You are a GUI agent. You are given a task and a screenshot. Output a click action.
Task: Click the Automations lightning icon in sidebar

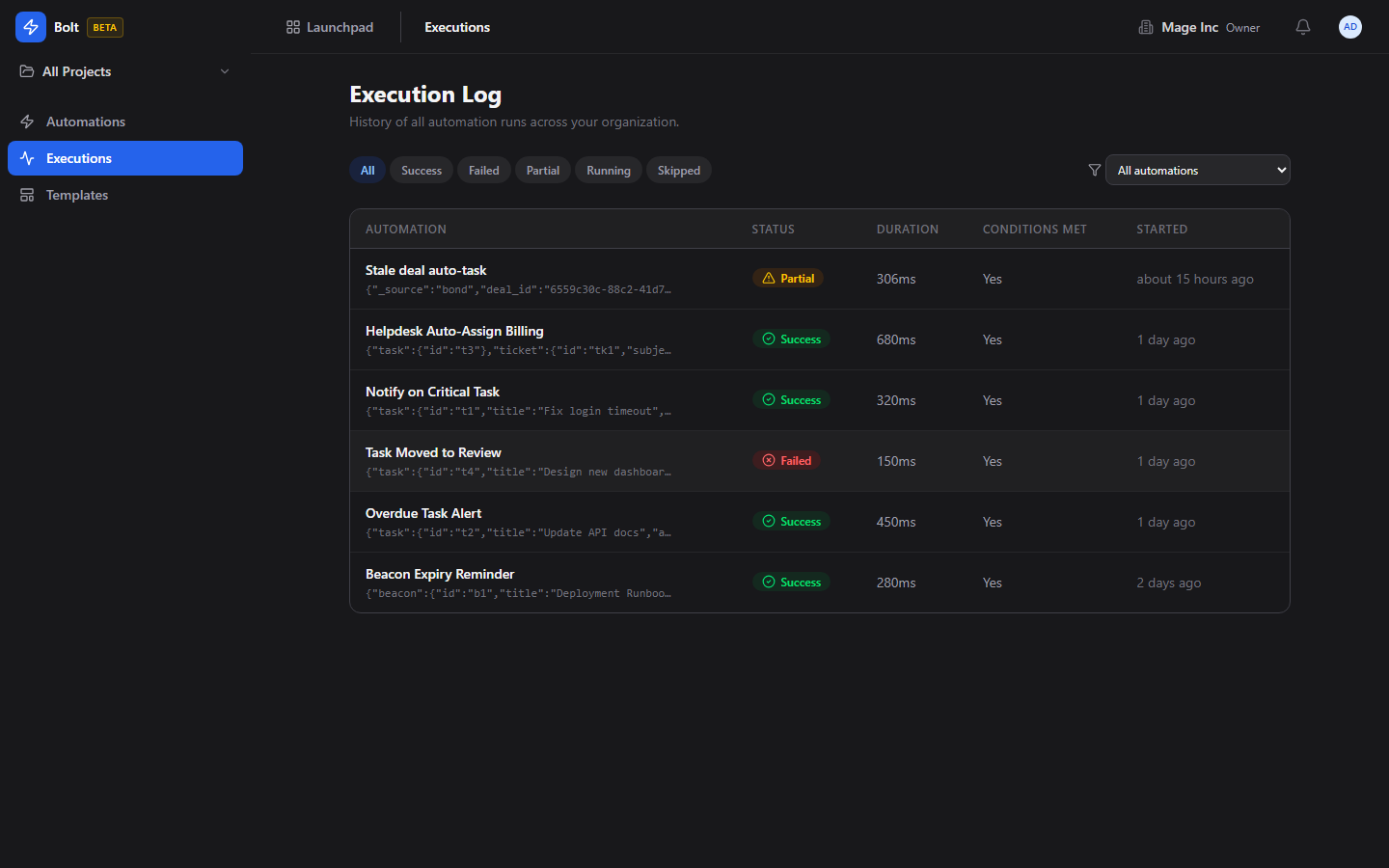27,122
